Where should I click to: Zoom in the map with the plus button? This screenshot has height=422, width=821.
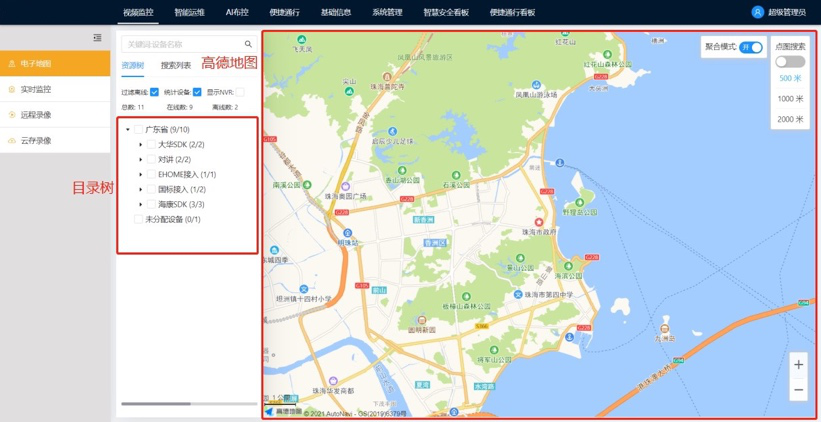click(x=798, y=365)
